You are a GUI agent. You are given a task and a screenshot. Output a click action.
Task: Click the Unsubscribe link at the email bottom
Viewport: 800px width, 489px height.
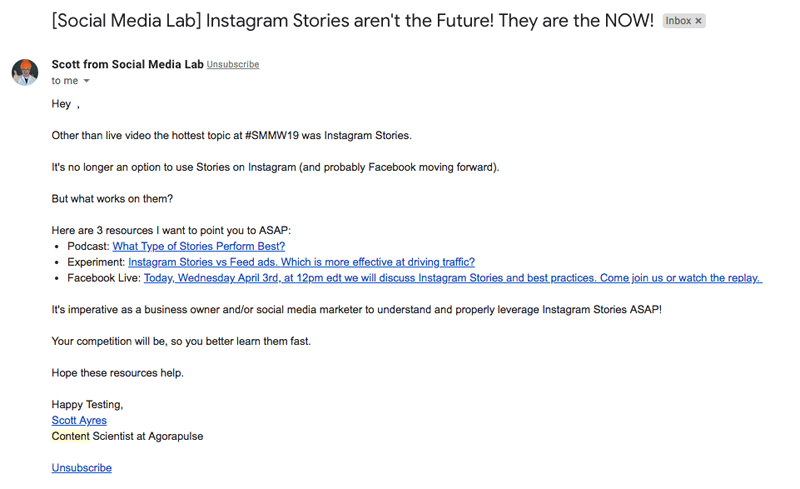coord(82,468)
